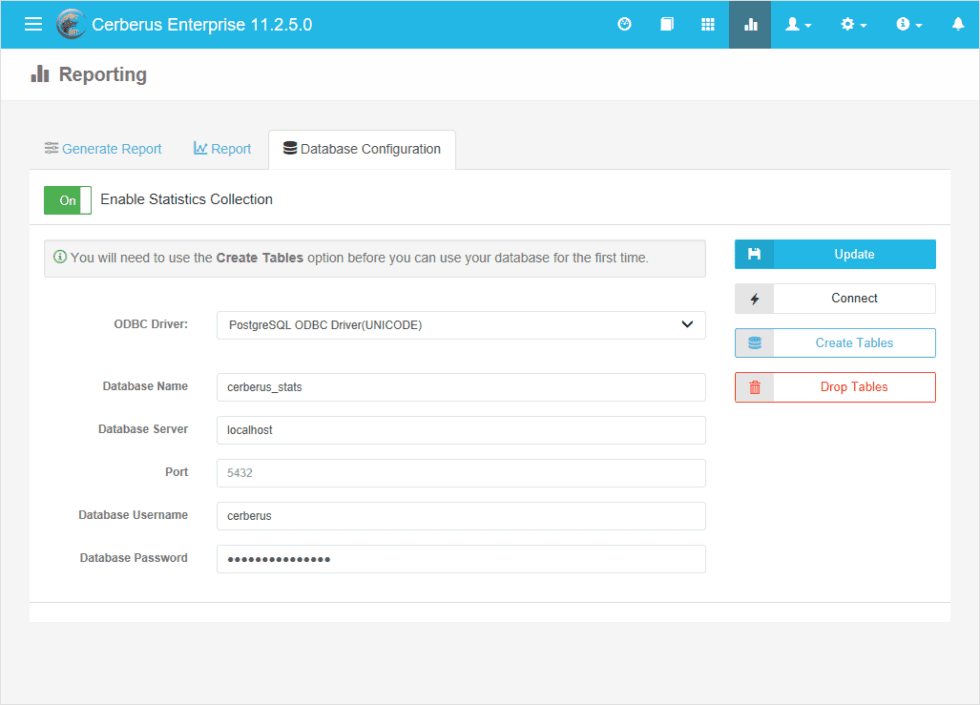
Task: Select the Database Configuration tab
Action: [362, 148]
